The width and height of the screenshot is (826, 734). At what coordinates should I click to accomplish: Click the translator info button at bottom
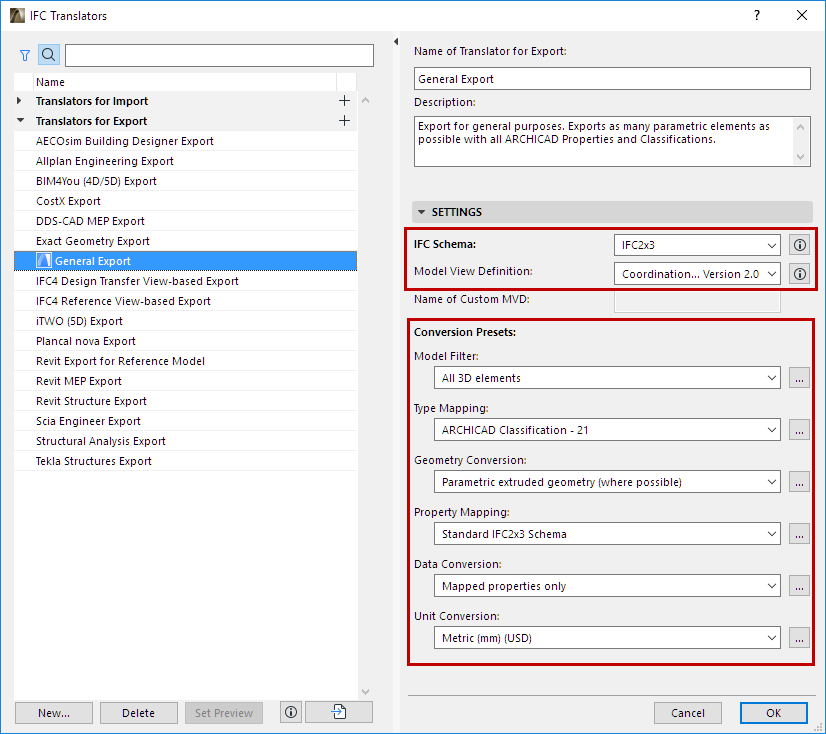[x=291, y=712]
